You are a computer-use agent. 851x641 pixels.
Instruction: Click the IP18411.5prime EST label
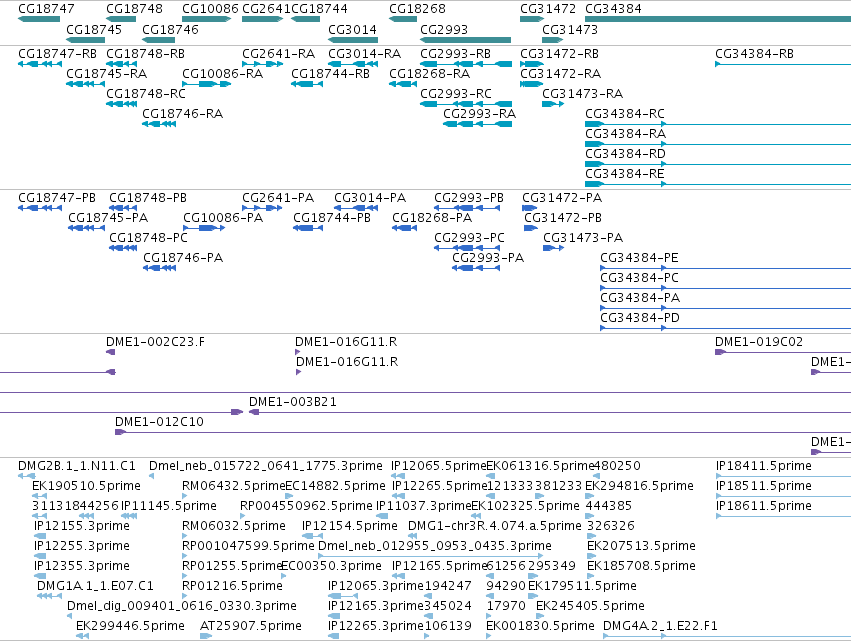pos(764,466)
